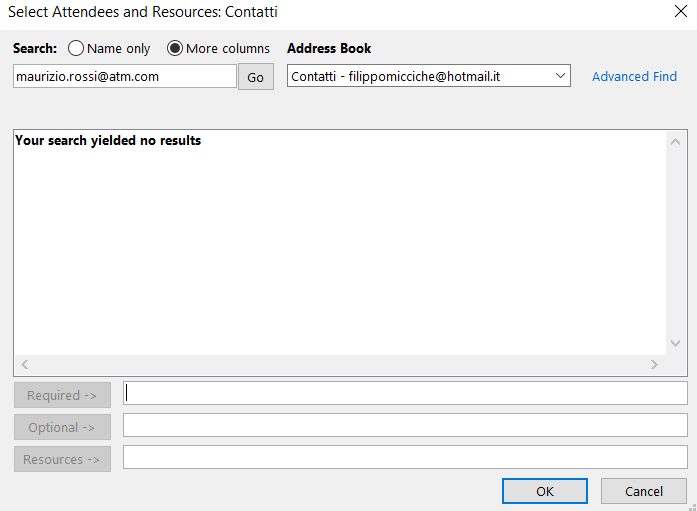Click the 'Your search yielded no results' message
697x511 pixels.
click(x=108, y=140)
